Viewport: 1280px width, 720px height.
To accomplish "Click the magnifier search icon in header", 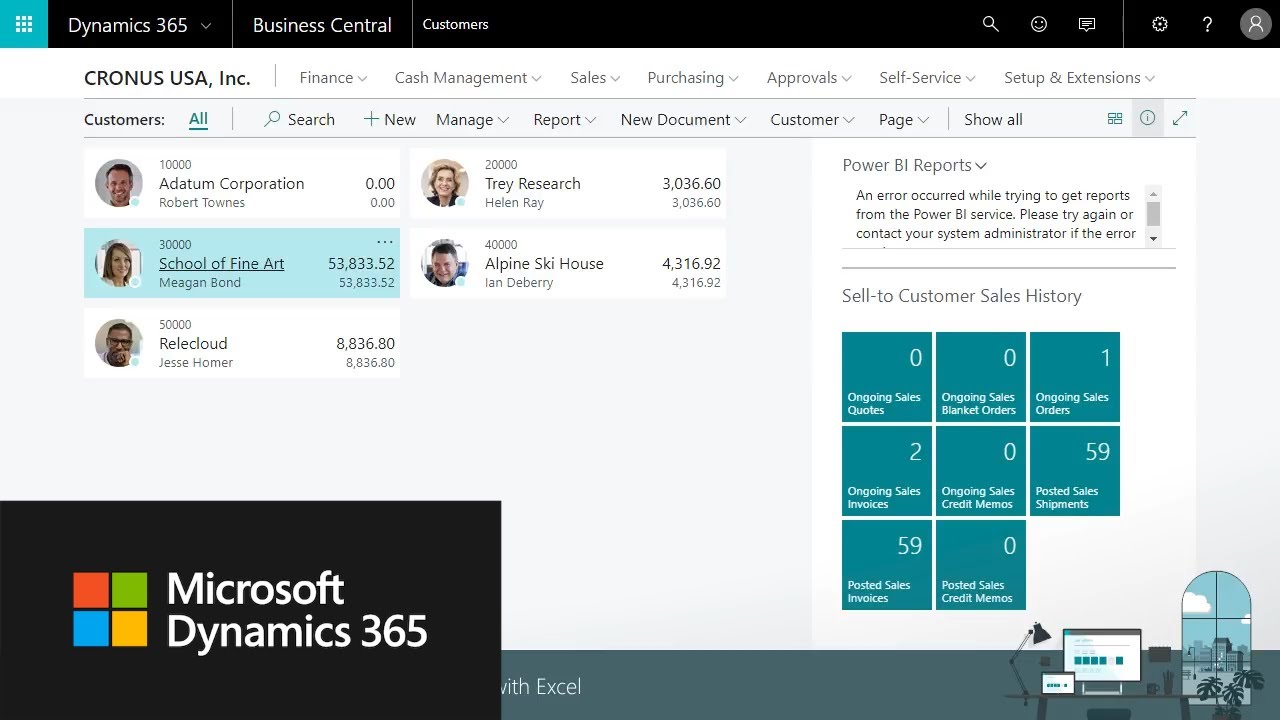I will (x=990, y=24).
